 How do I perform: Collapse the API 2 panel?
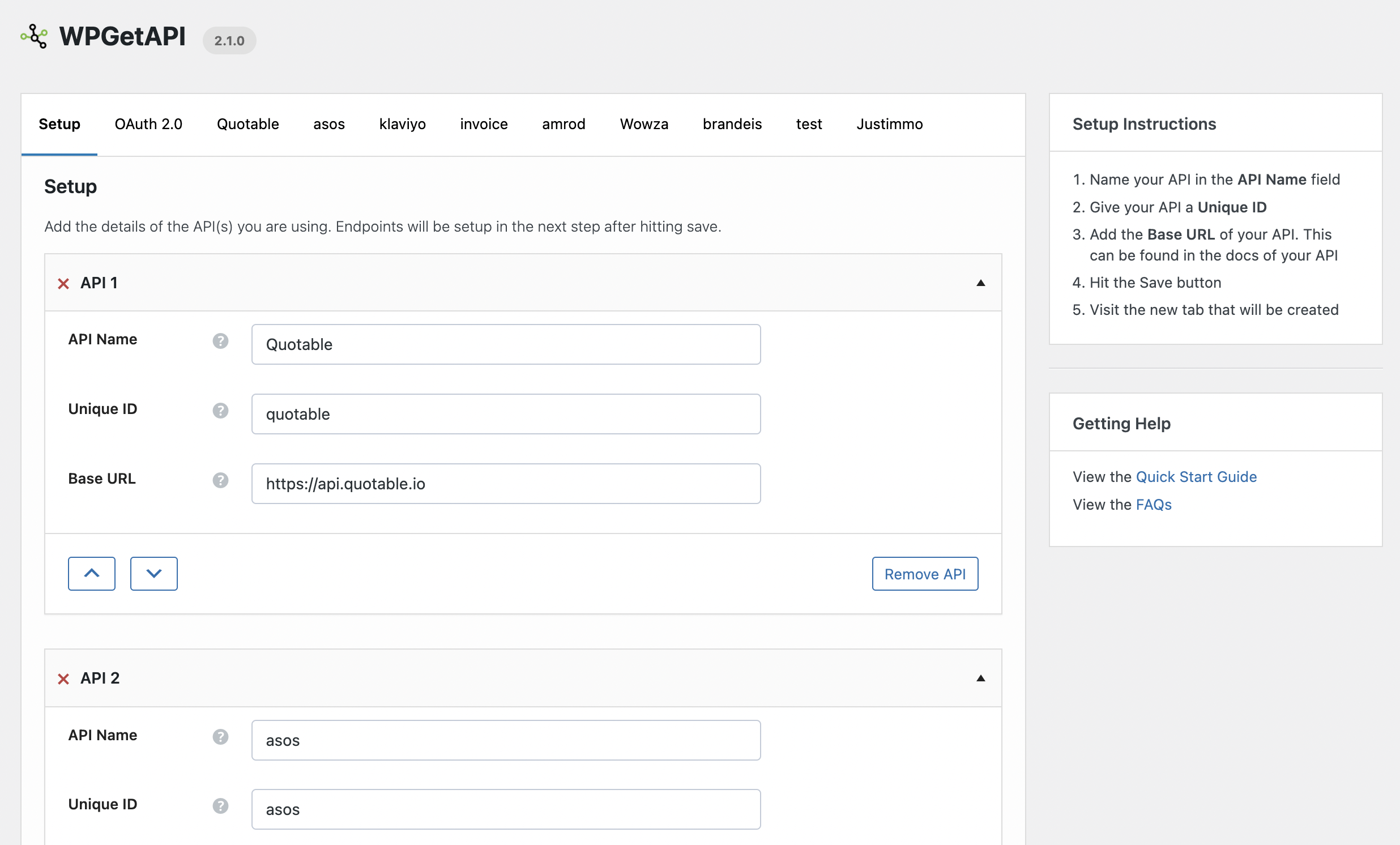981,678
